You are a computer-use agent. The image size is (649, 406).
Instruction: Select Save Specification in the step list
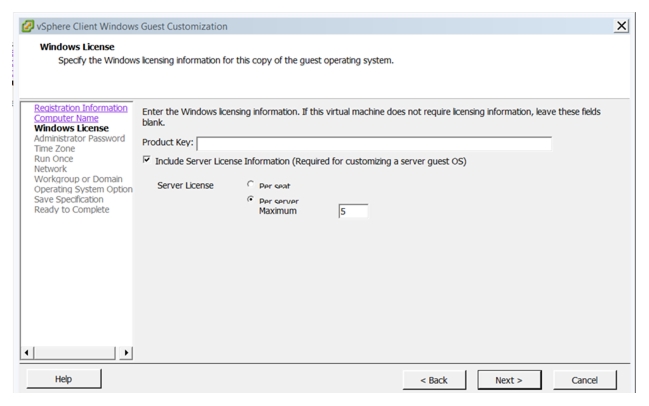click(x=69, y=199)
